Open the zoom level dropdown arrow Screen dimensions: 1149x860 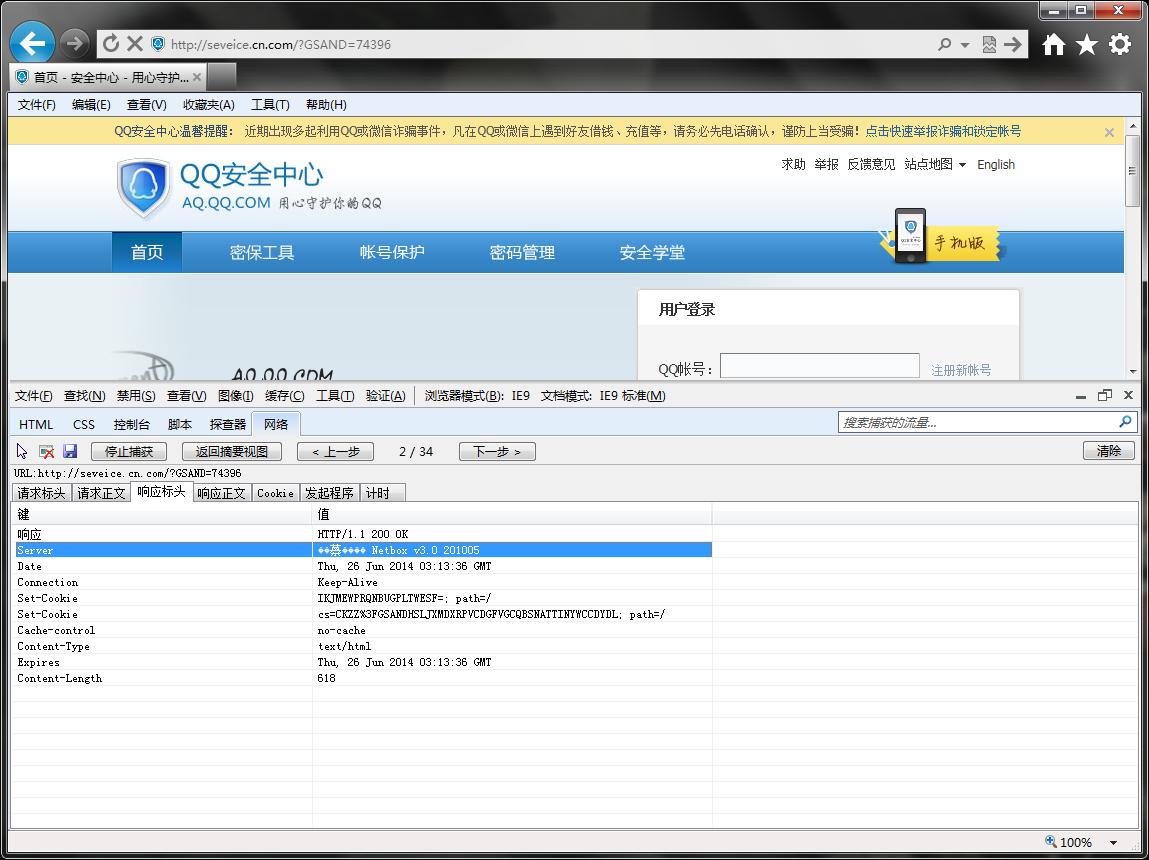1113,843
